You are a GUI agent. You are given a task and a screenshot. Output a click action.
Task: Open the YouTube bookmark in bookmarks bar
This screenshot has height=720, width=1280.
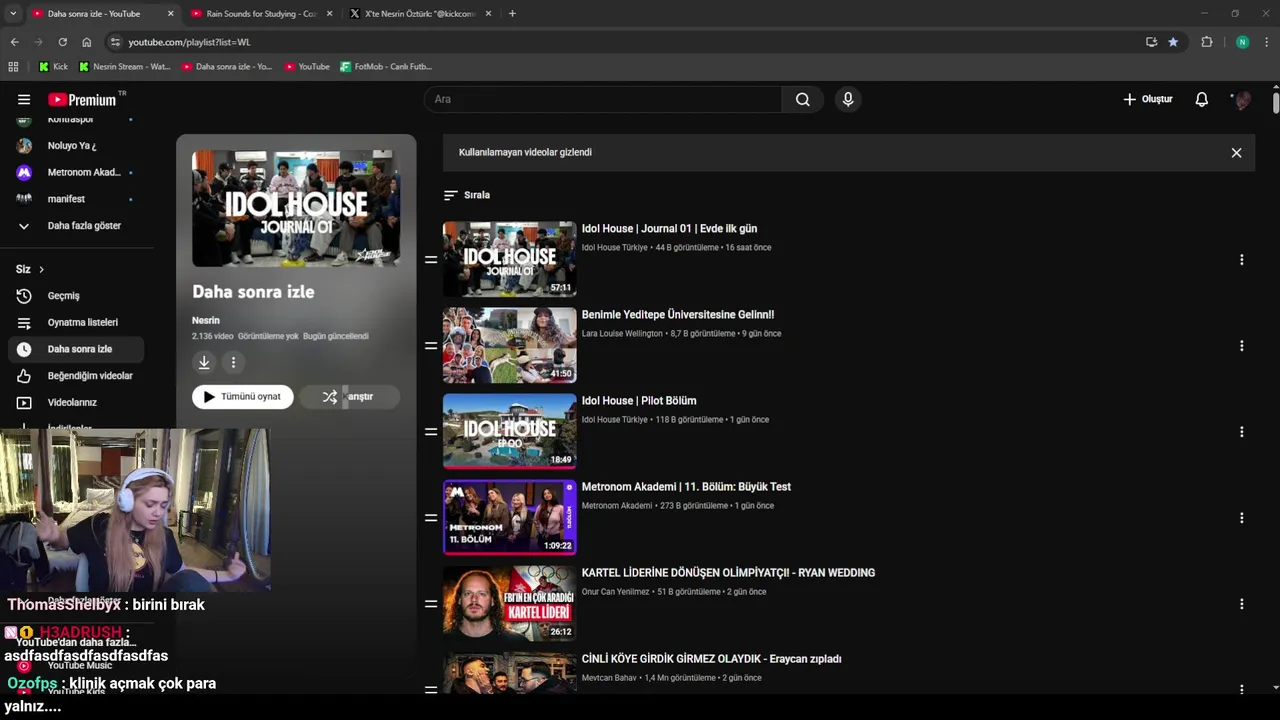tap(307, 67)
